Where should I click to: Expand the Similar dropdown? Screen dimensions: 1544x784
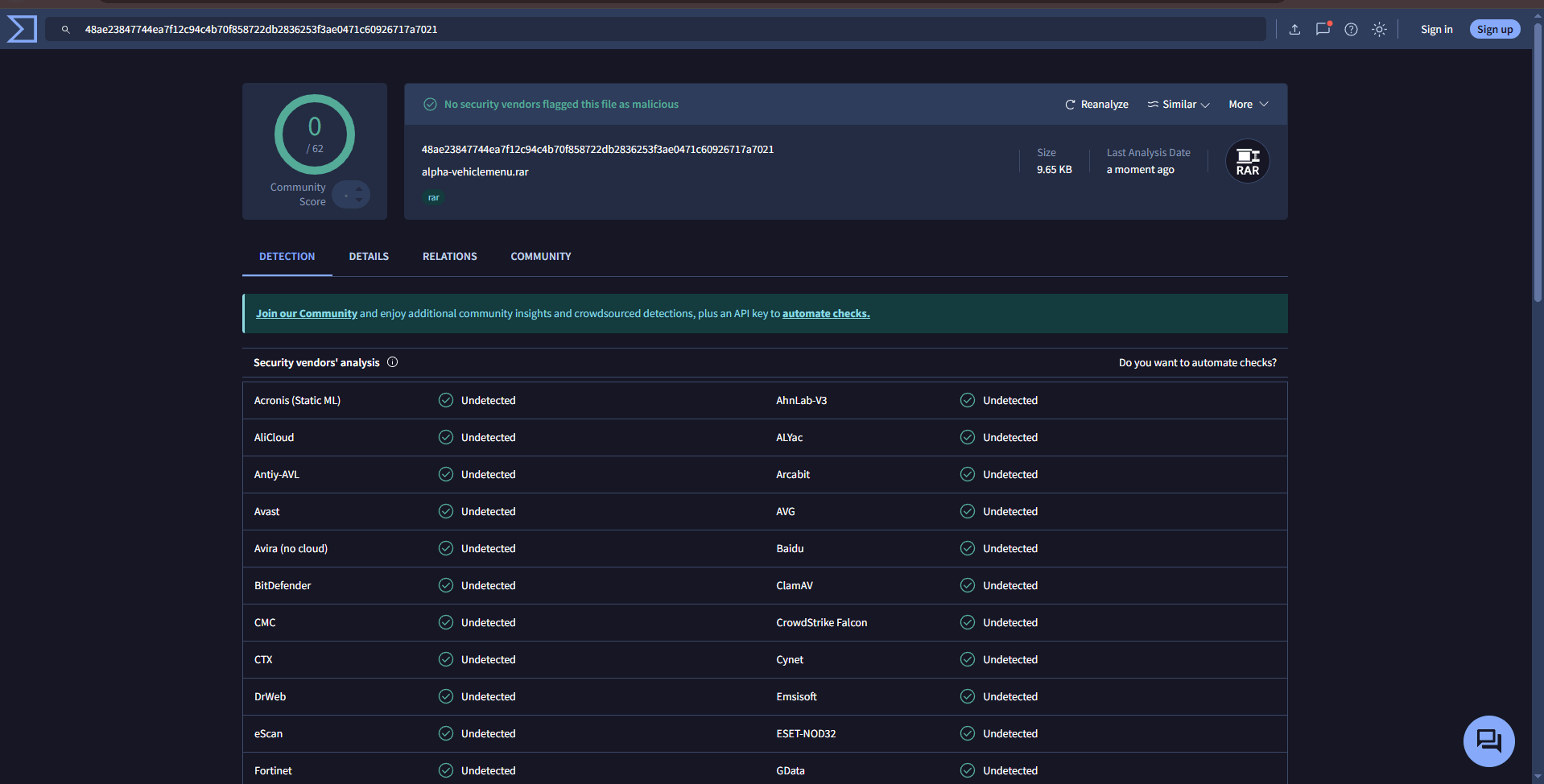(x=1178, y=104)
